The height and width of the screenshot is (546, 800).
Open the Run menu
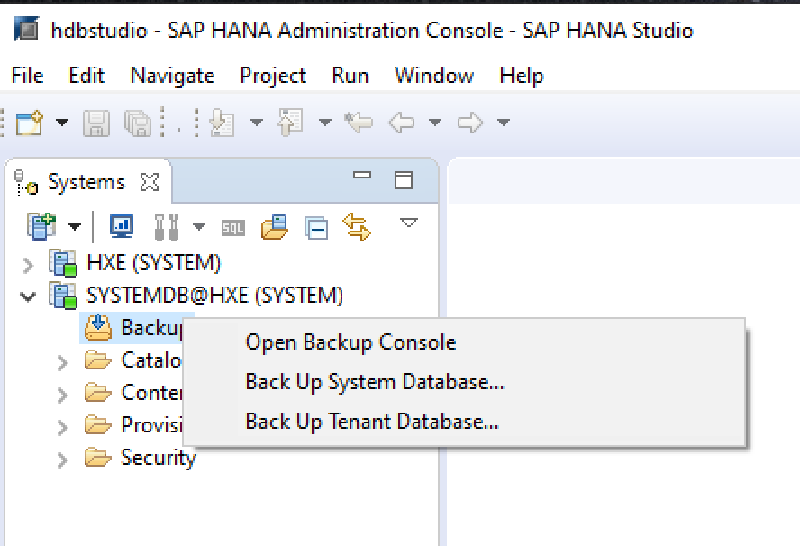tap(350, 76)
